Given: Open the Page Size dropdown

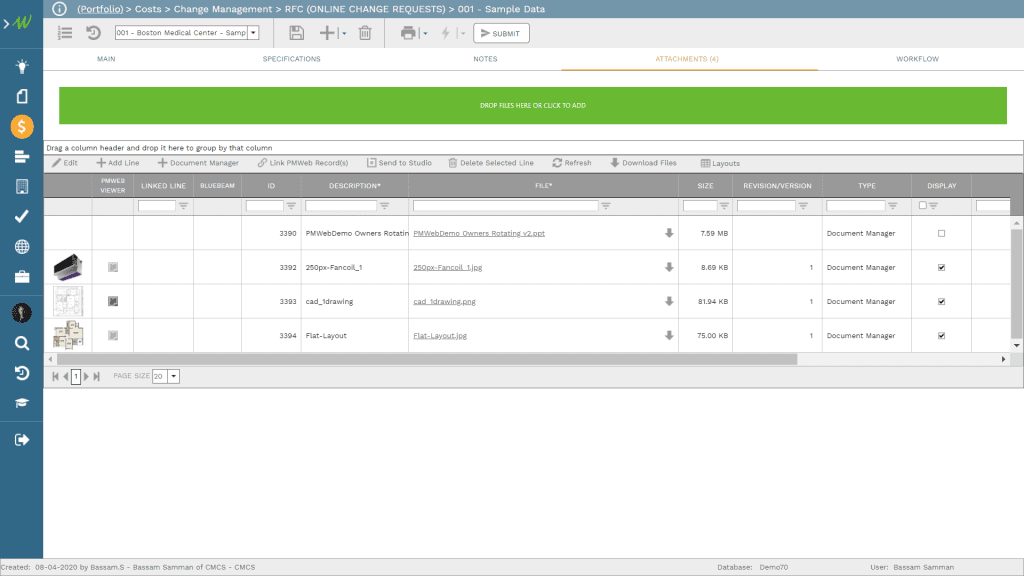Looking at the screenshot, I should (173, 376).
